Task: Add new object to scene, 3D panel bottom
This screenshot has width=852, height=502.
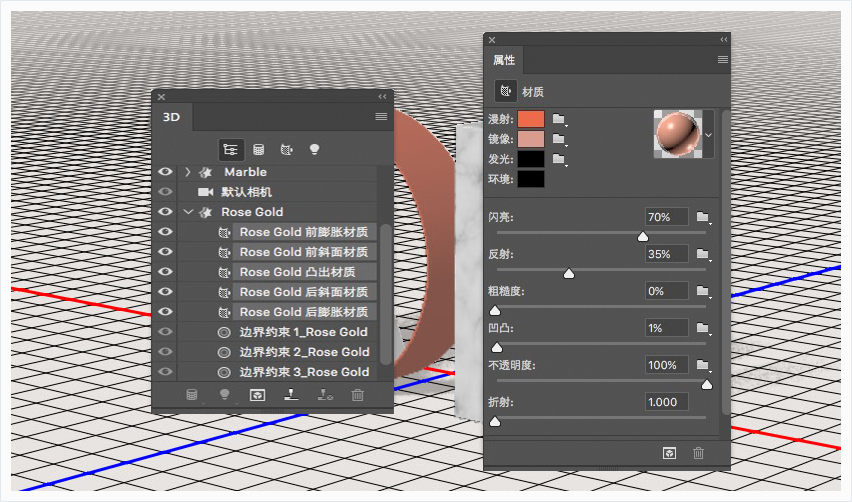Action: pyautogui.click(x=192, y=395)
